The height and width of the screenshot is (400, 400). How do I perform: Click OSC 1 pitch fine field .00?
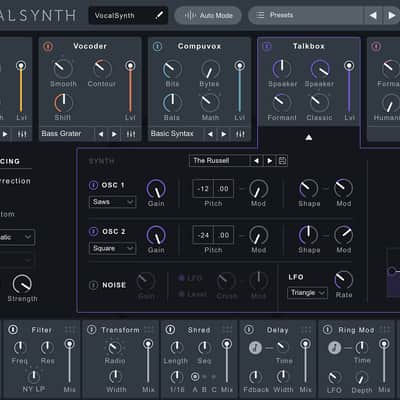223,189
